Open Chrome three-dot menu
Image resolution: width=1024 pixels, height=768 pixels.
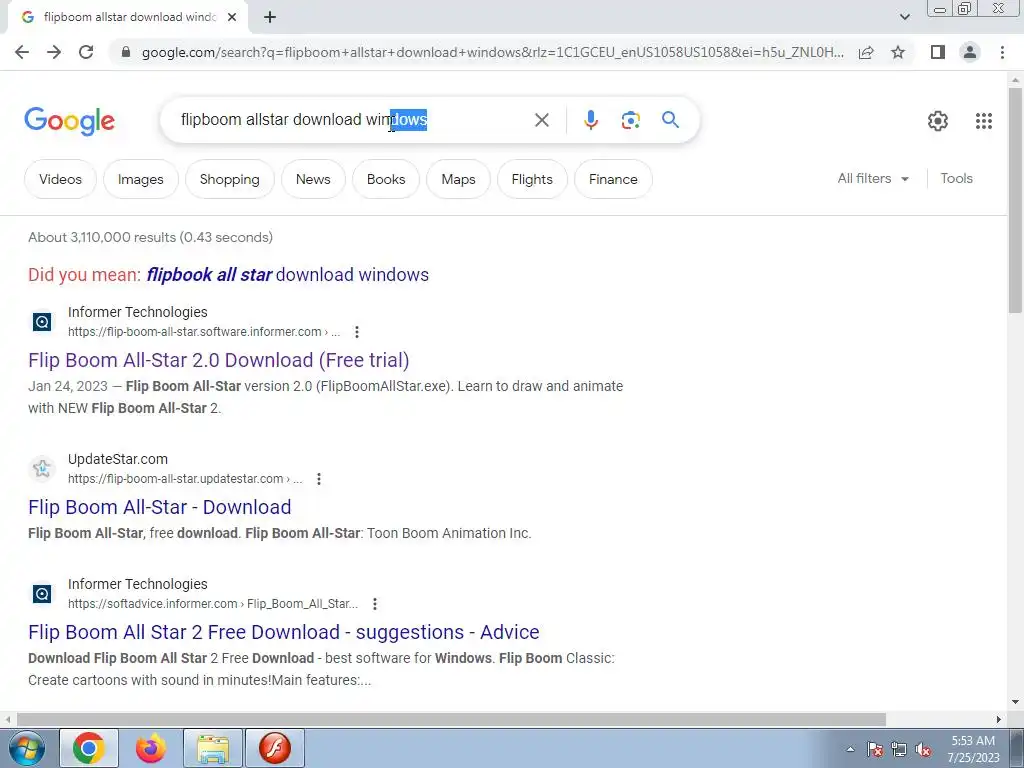click(x=1002, y=52)
